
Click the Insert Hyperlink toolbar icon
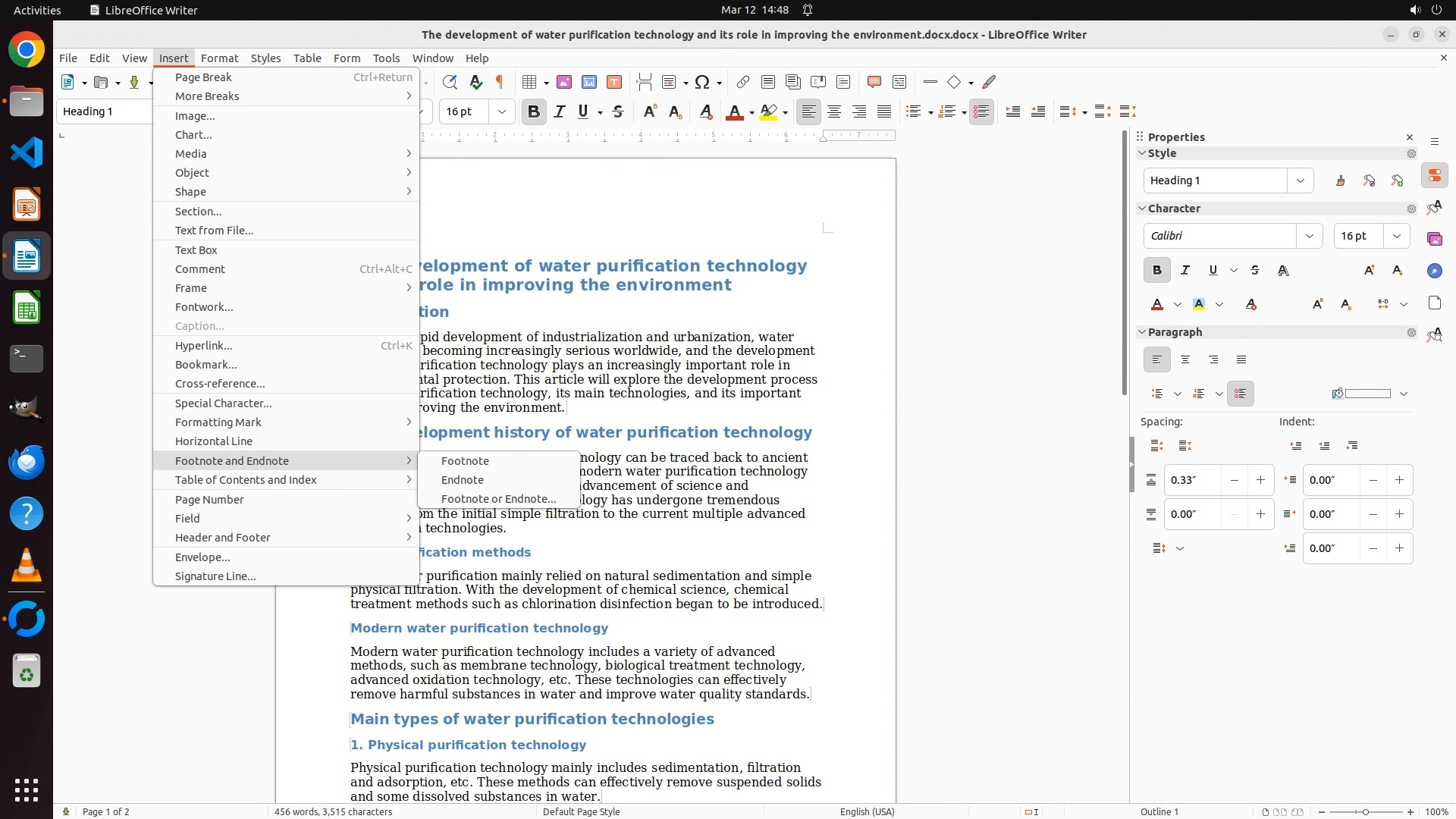743,82
